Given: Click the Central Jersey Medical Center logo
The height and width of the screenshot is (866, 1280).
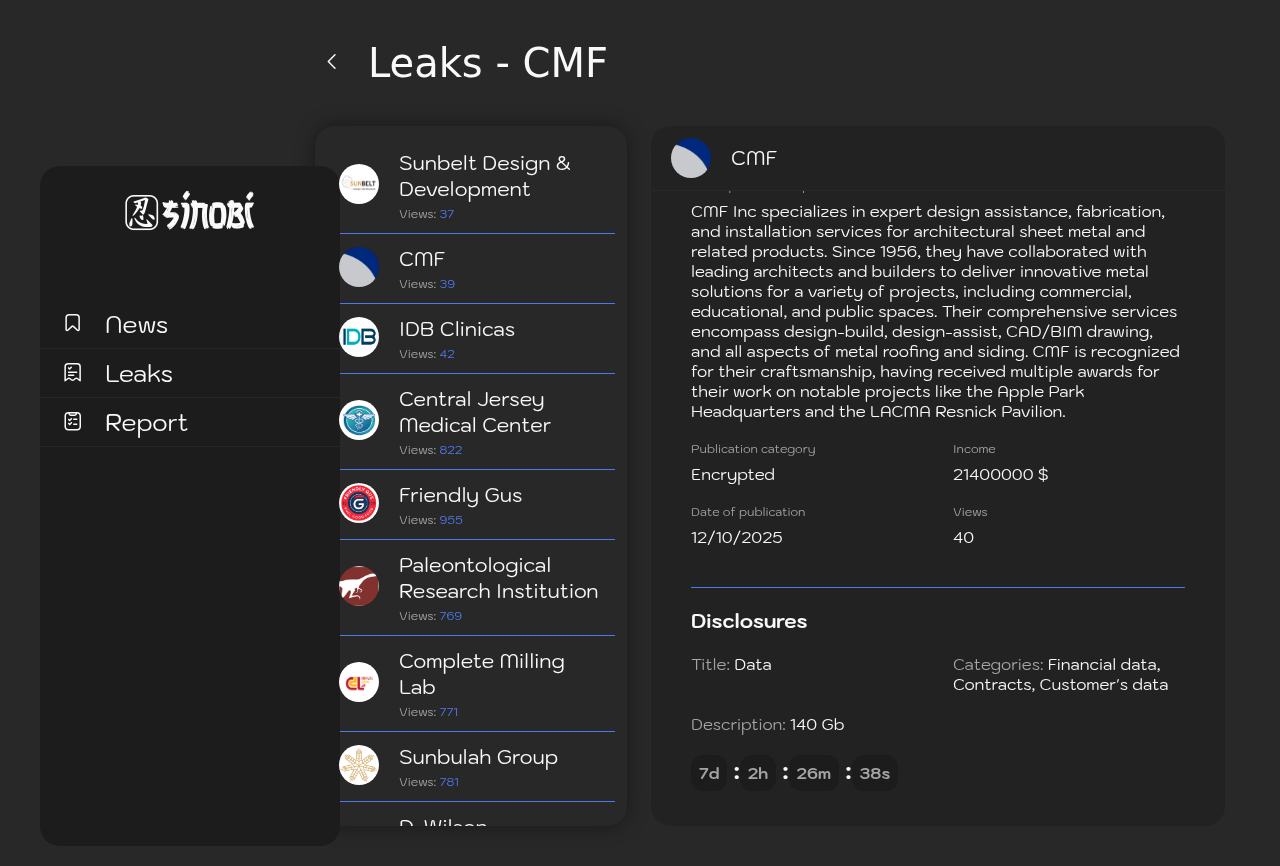Looking at the screenshot, I should pyautogui.click(x=359, y=420).
